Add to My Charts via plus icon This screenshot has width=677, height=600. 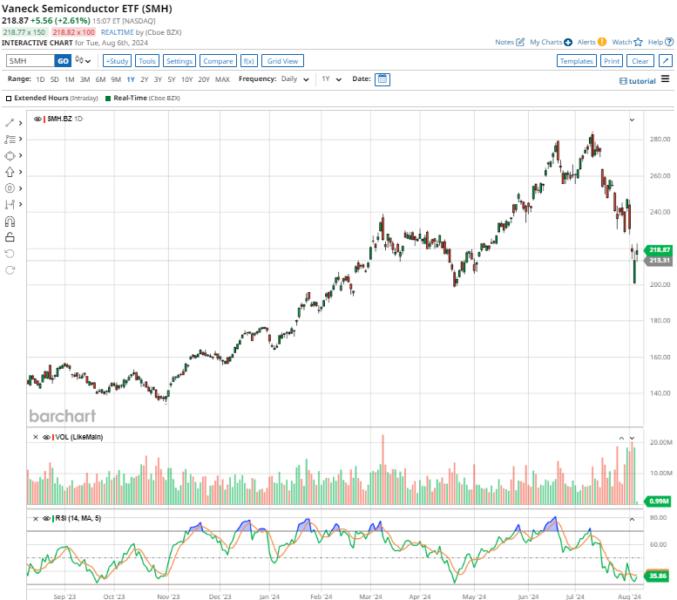pyautogui.click(x=568, y=42)
